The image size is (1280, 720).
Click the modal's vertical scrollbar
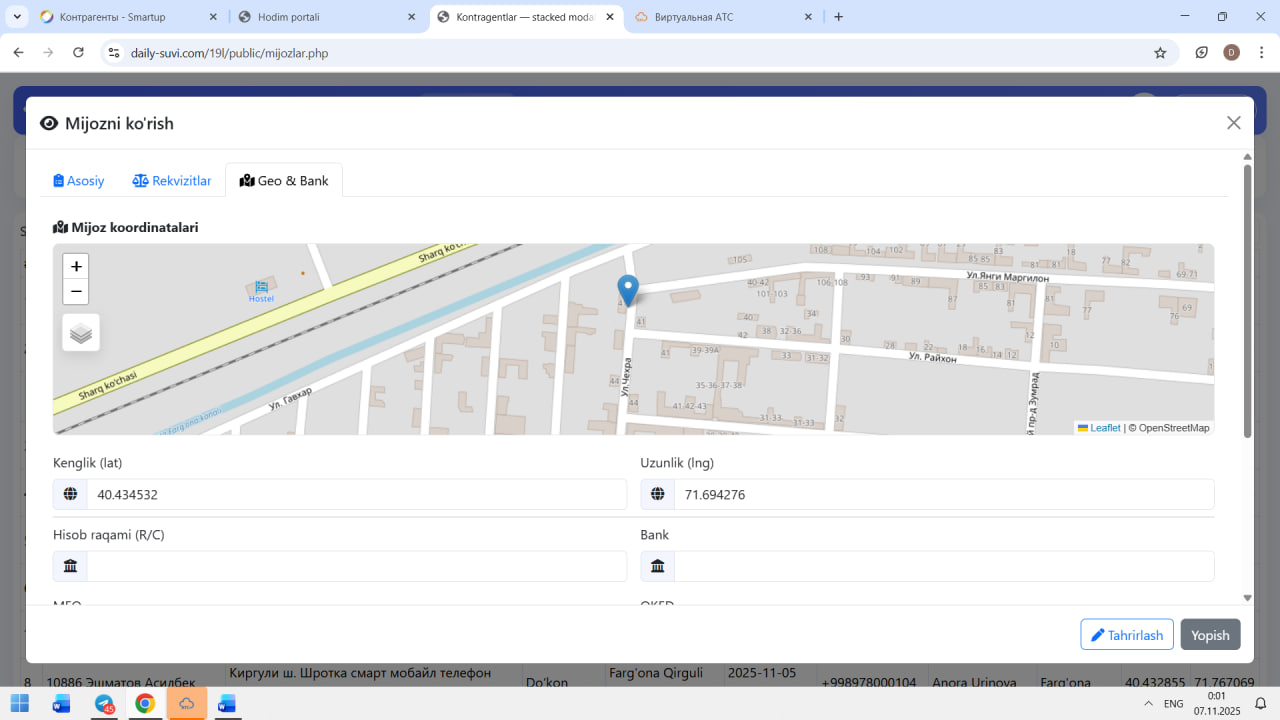click(1247, 300)
